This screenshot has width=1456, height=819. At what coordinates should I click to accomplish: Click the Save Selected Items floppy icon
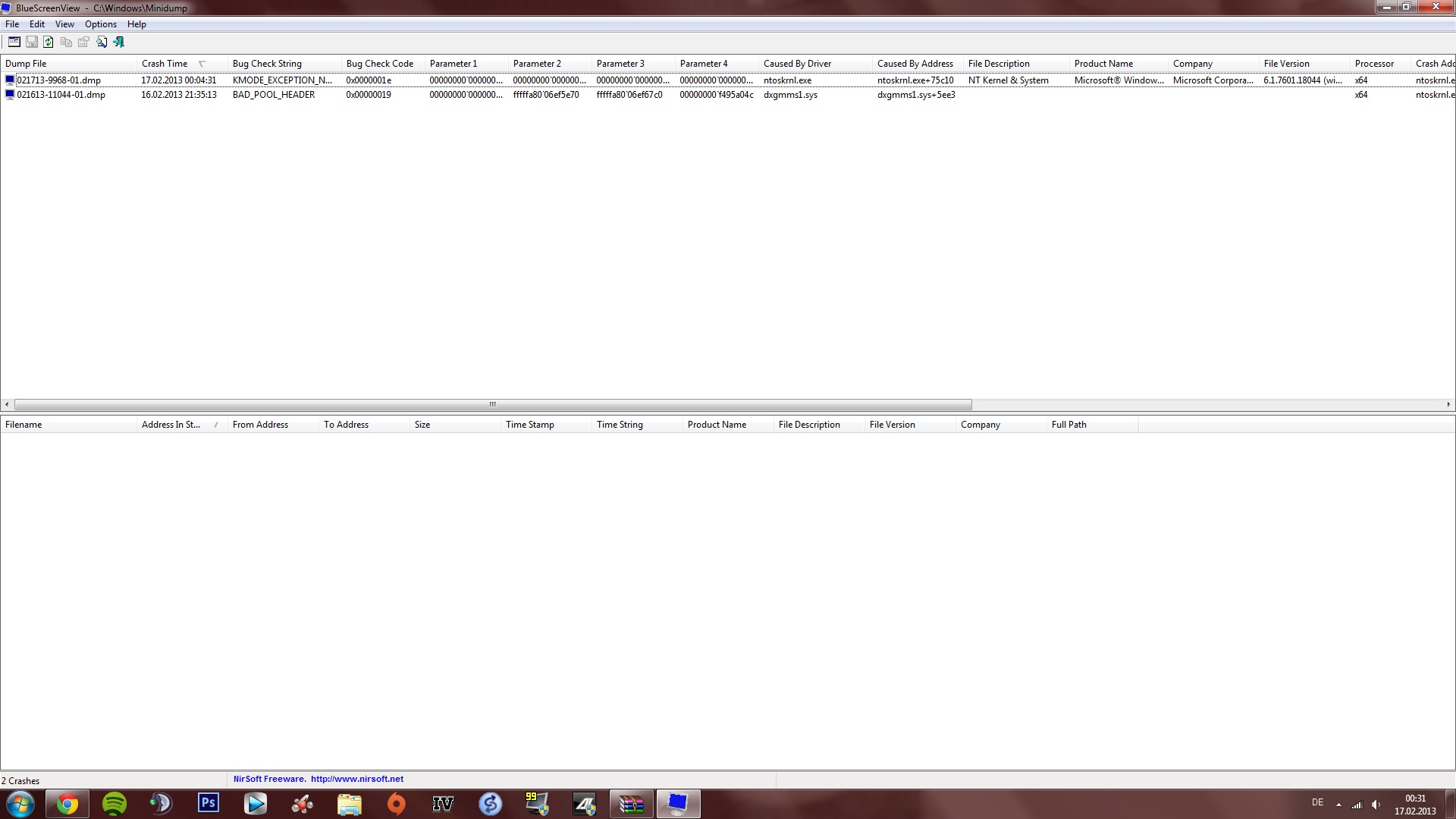pyautogui.click(x=31, y=42)
